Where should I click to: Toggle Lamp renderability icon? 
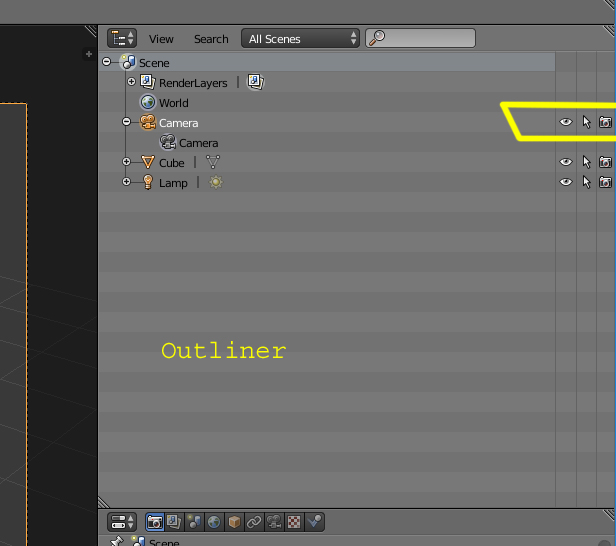click(x=605, y=182)
